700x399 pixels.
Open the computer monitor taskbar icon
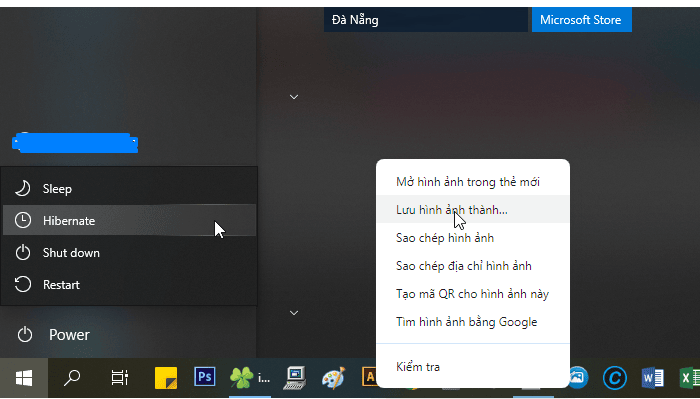295,378
